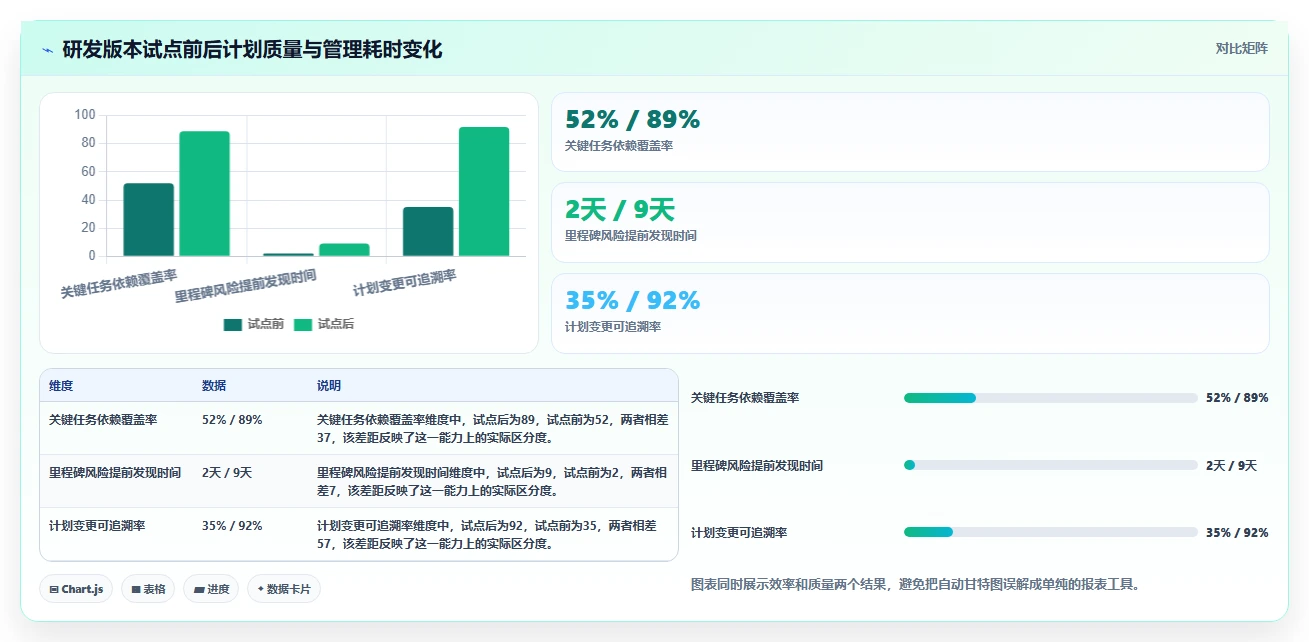Click the Chart.js tag

(76, 589)
